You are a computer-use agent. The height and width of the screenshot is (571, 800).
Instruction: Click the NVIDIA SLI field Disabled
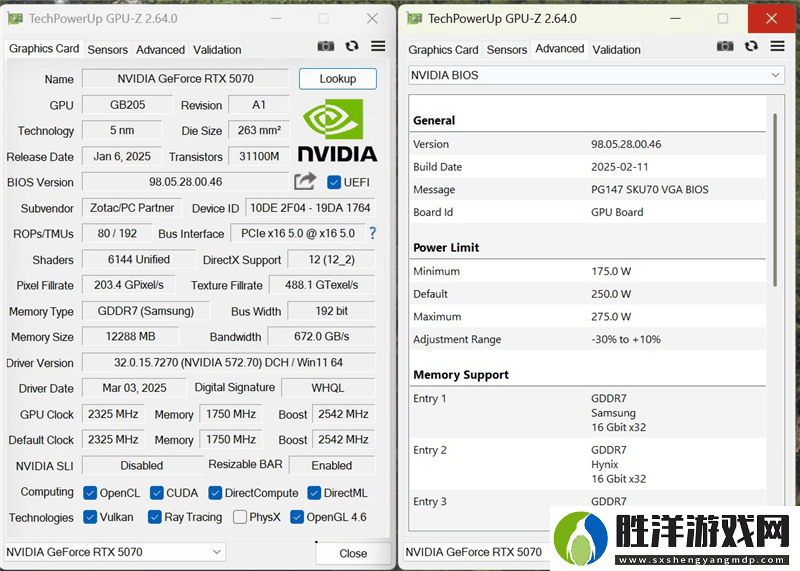(142, 465)
